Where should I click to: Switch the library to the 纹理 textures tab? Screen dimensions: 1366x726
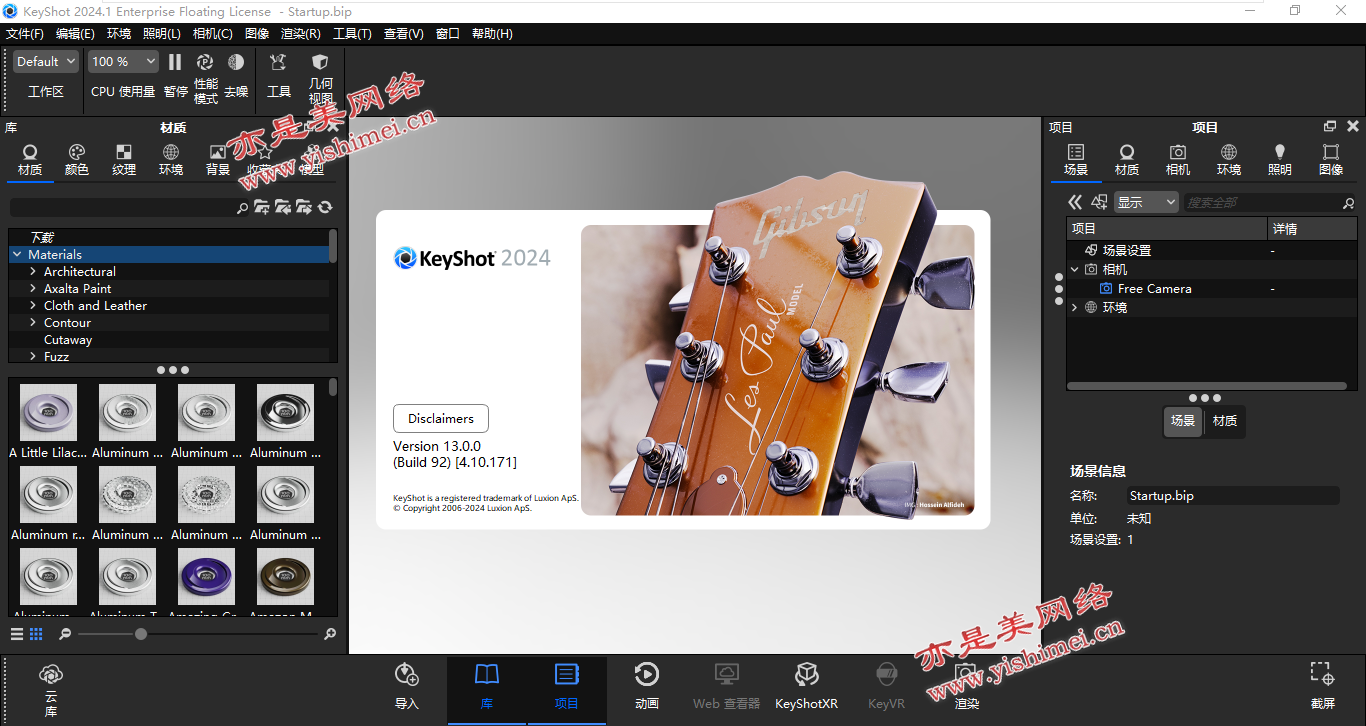tap(124, 160)
